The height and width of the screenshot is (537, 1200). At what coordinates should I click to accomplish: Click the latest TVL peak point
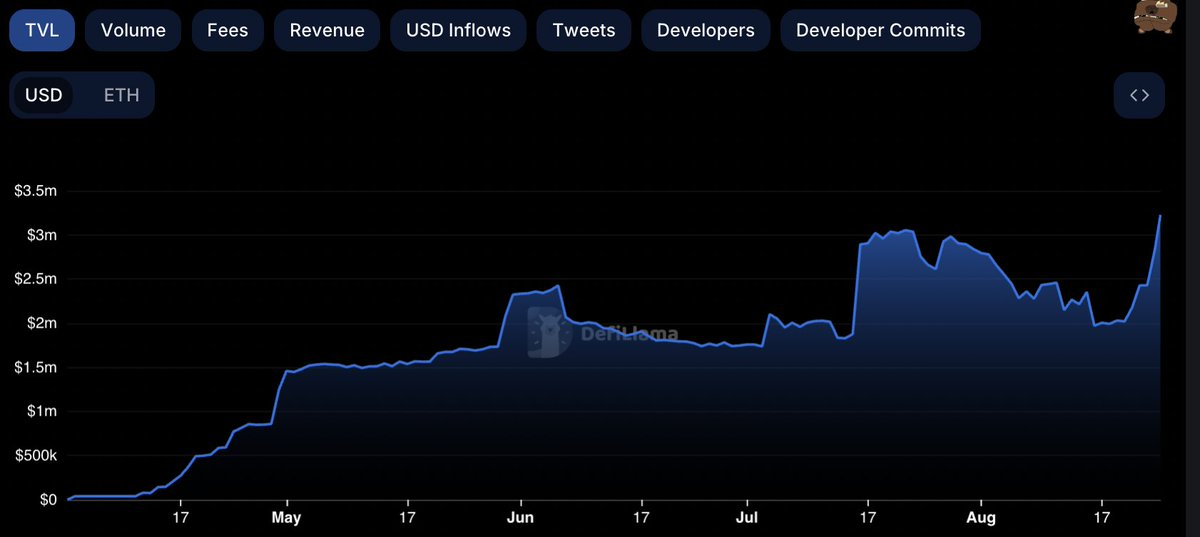pos(1160,215)
